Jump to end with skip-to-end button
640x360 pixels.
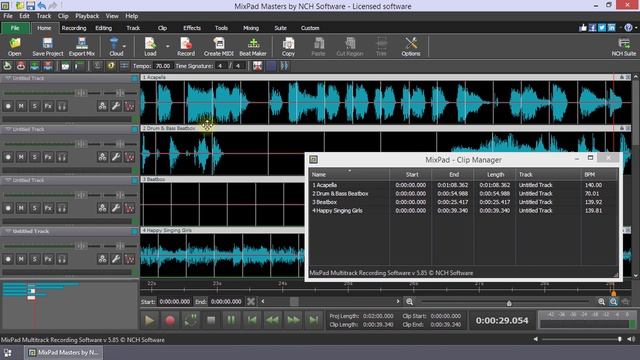313,320
